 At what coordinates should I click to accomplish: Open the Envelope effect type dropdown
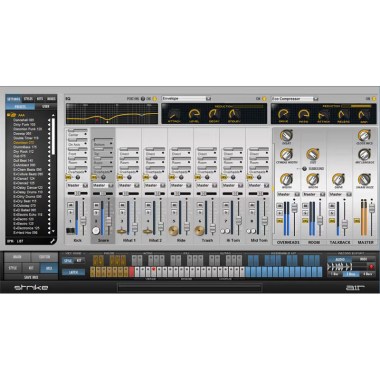pos(186,99)
